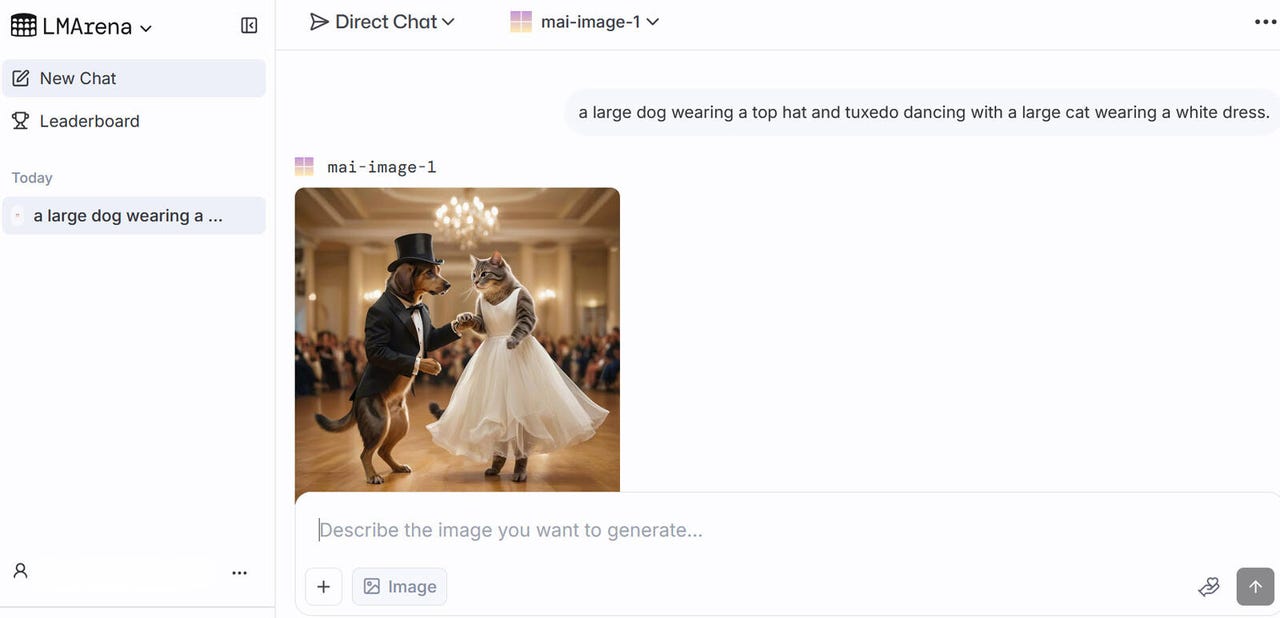1280x618 pixels.
Task: Open the top-right three-dot options menu
Action: point(1265,22)
